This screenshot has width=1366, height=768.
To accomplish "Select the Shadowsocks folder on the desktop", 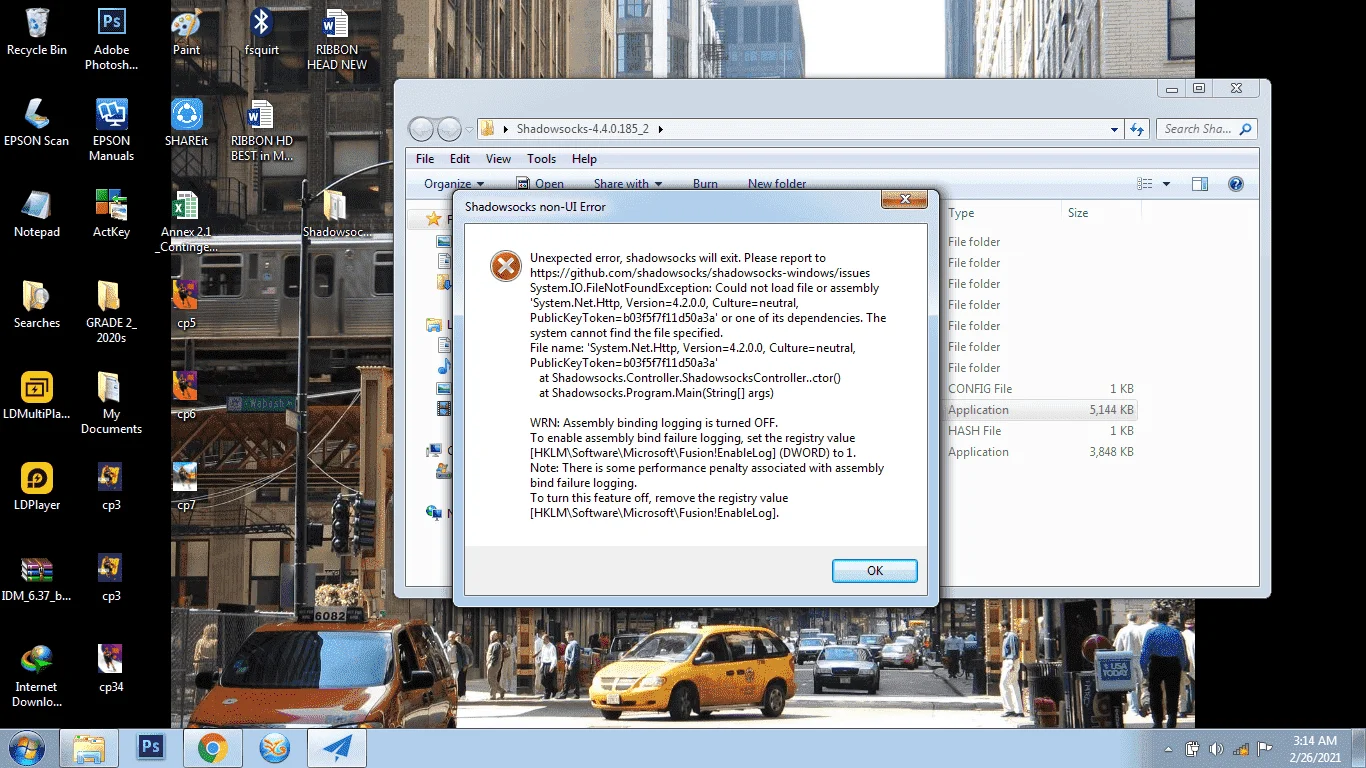I will pyautogui.click(x=336, y=214).
